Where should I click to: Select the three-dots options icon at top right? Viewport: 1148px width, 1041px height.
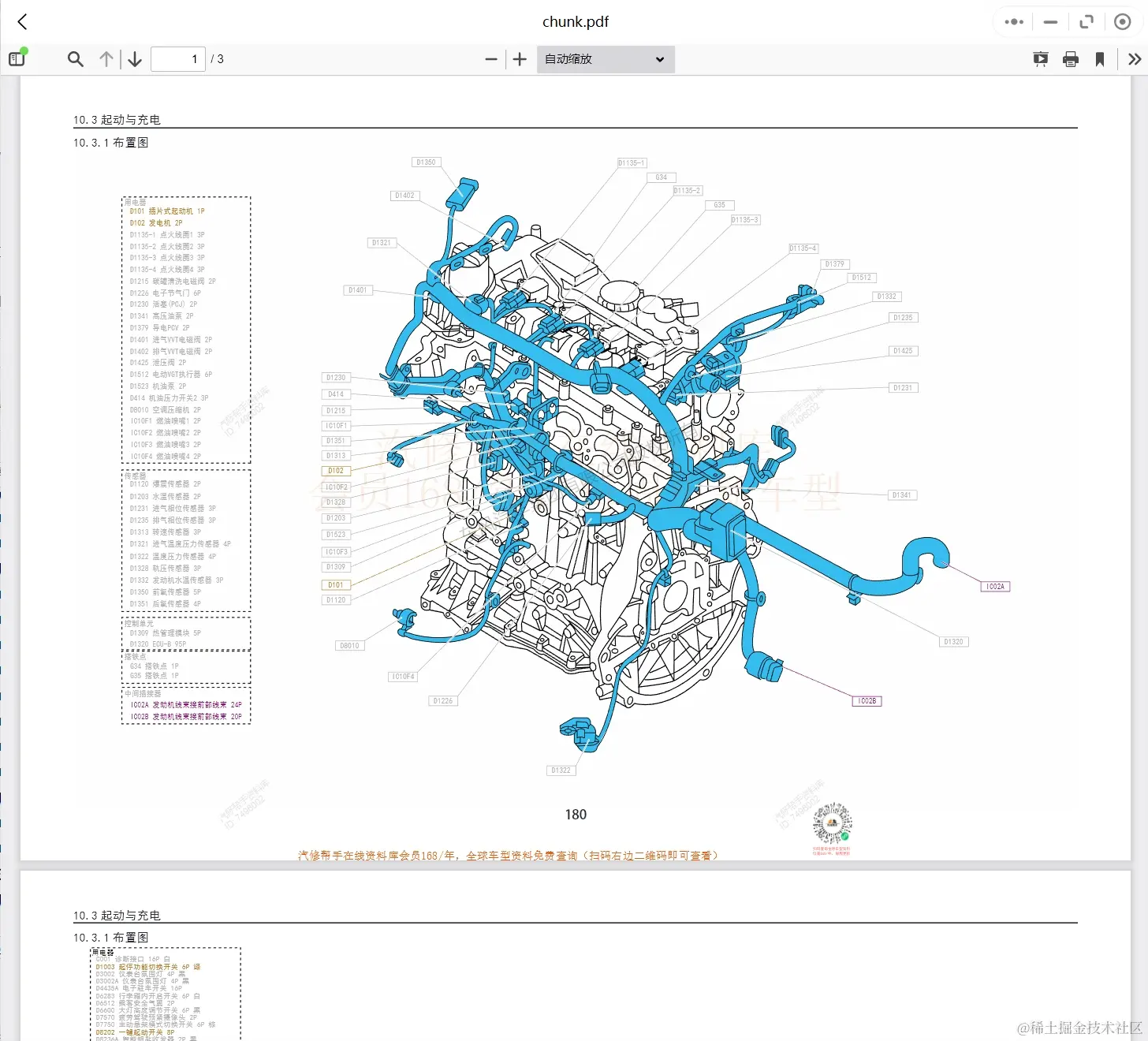click(x=1013, y=21)
